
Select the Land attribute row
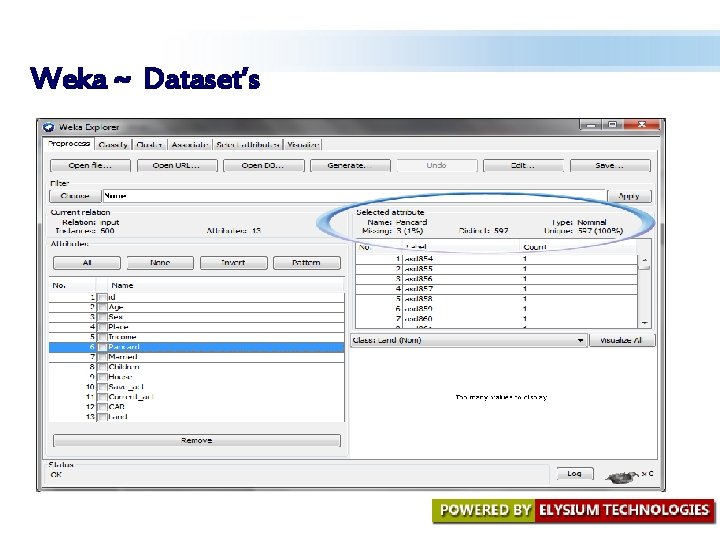[x=197, y=417]
